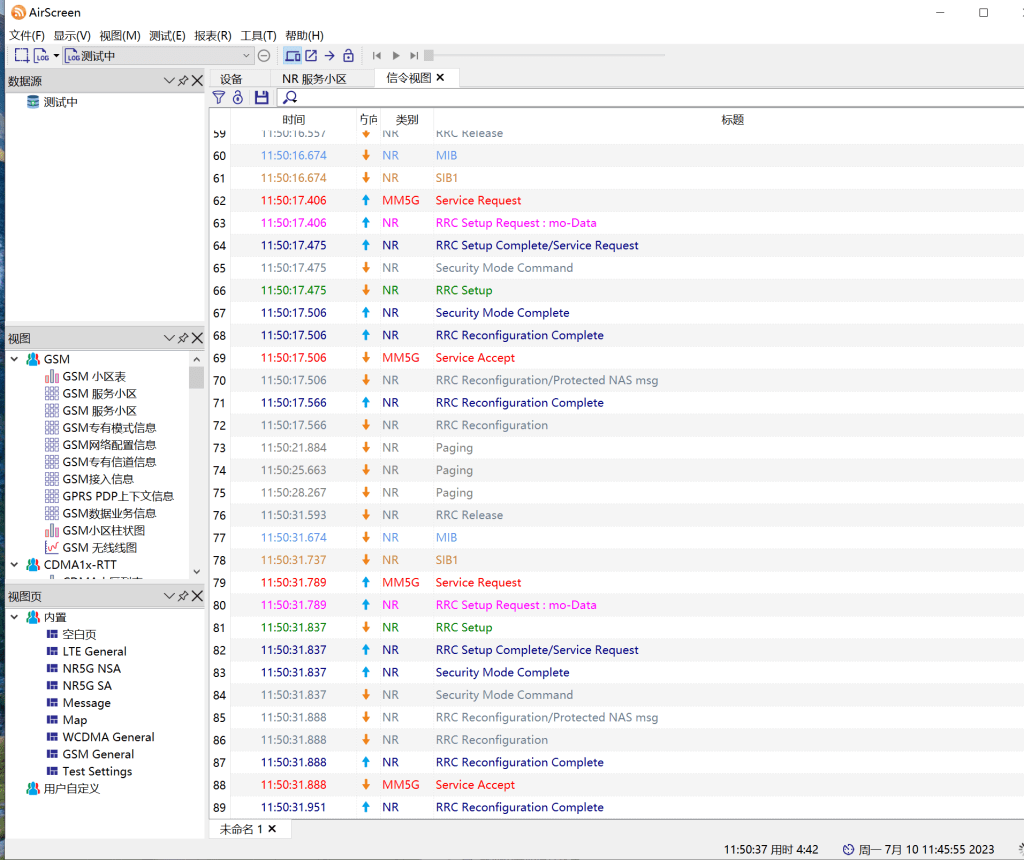Open the 工具(T) menu

[x=258, y=35]
